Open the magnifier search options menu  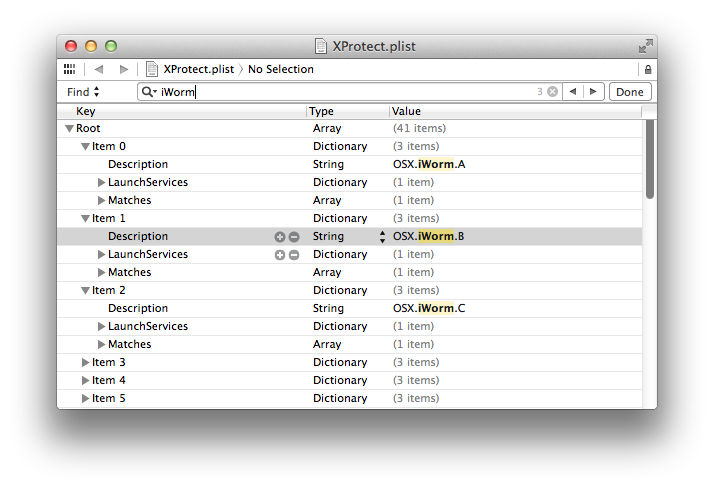(149, 92)
